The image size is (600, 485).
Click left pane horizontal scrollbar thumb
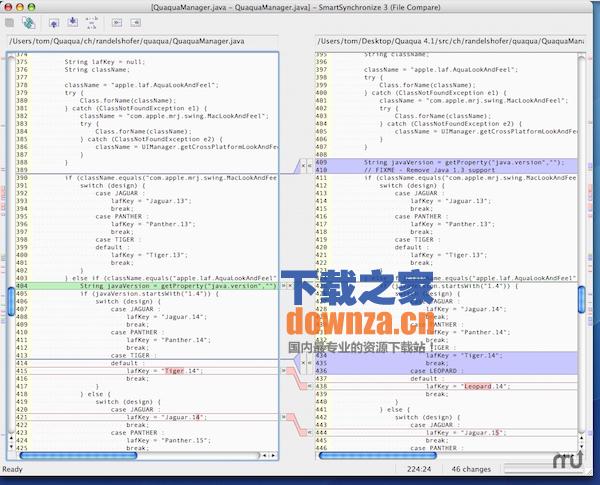coord(78,456)
